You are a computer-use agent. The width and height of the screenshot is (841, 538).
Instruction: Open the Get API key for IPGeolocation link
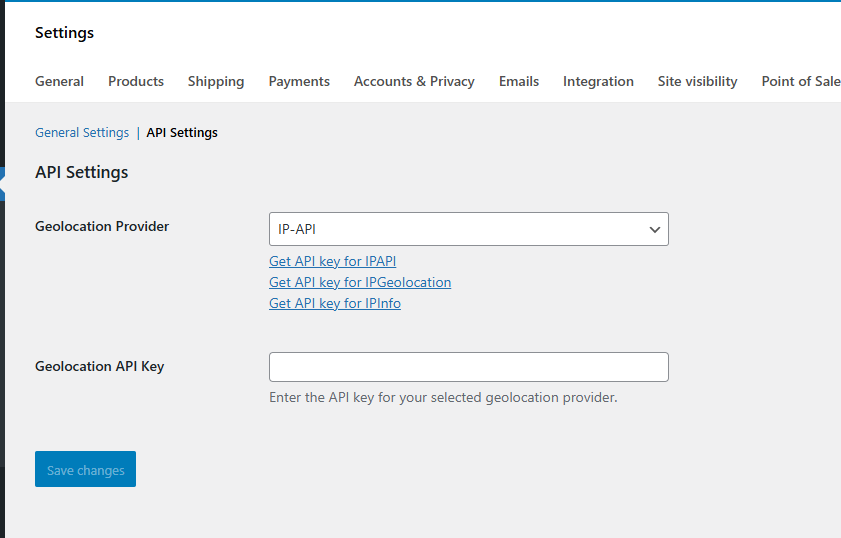click(x=360, y=282)
